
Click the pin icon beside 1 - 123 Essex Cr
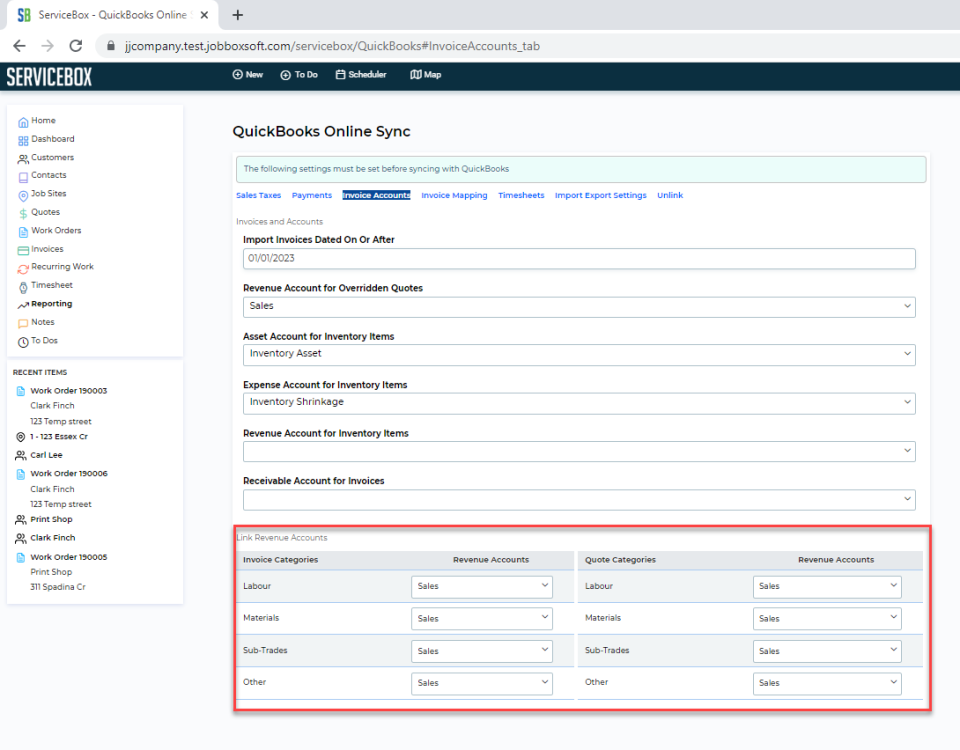pos(21,437)
